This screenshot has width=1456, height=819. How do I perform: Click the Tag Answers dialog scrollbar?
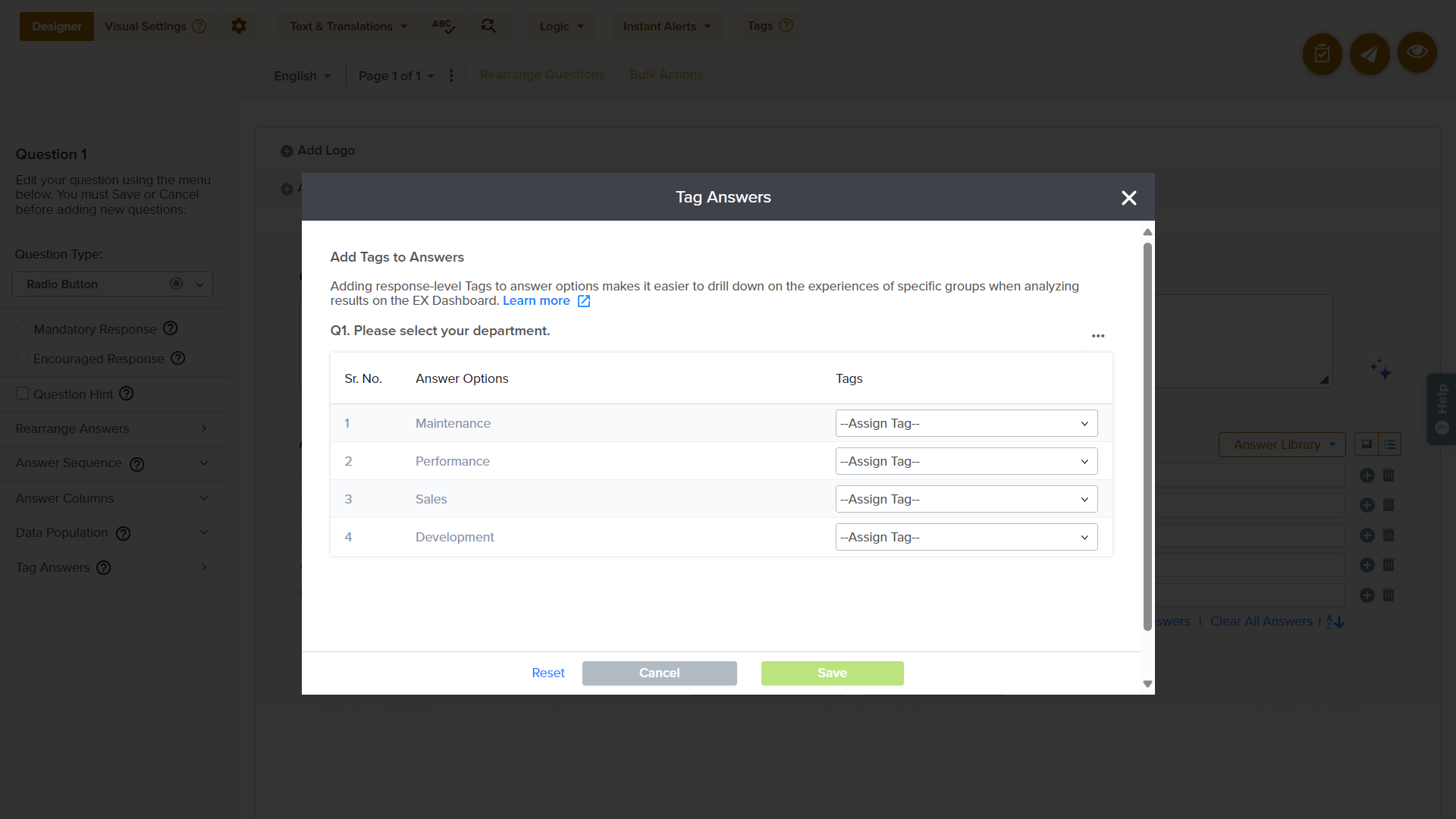1147,436
